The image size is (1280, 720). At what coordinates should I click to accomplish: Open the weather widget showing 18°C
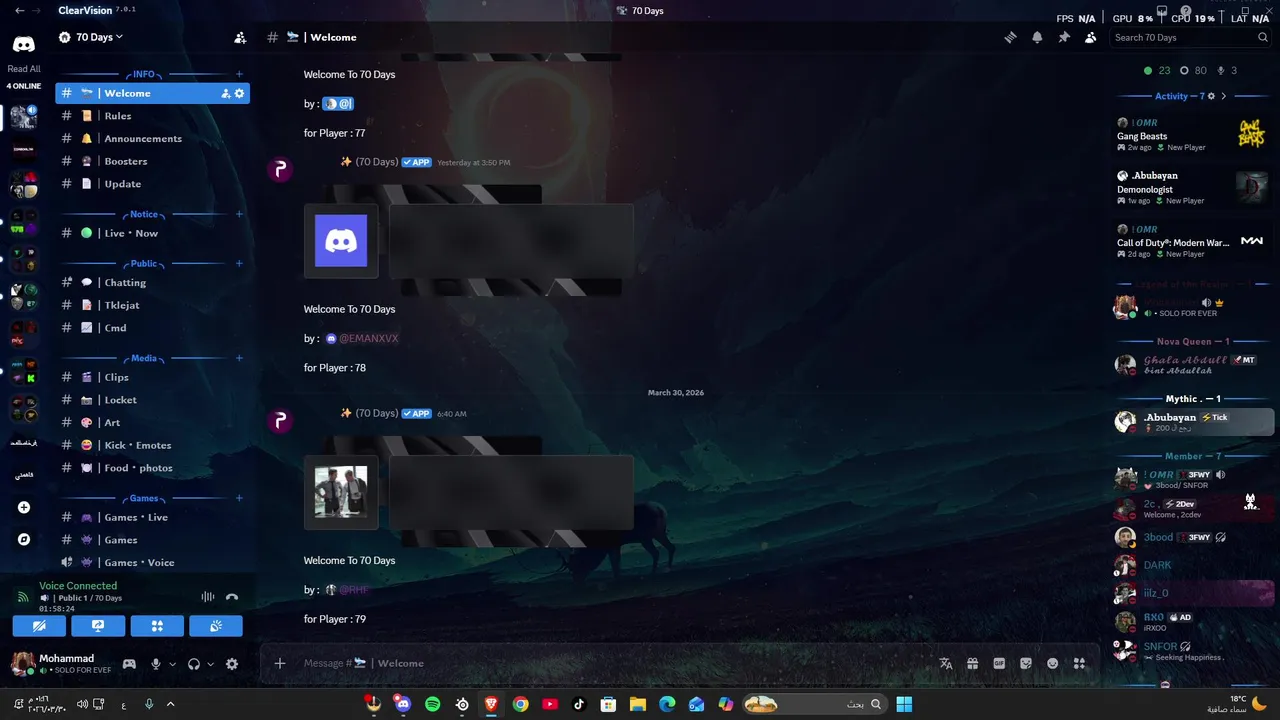1234,704
